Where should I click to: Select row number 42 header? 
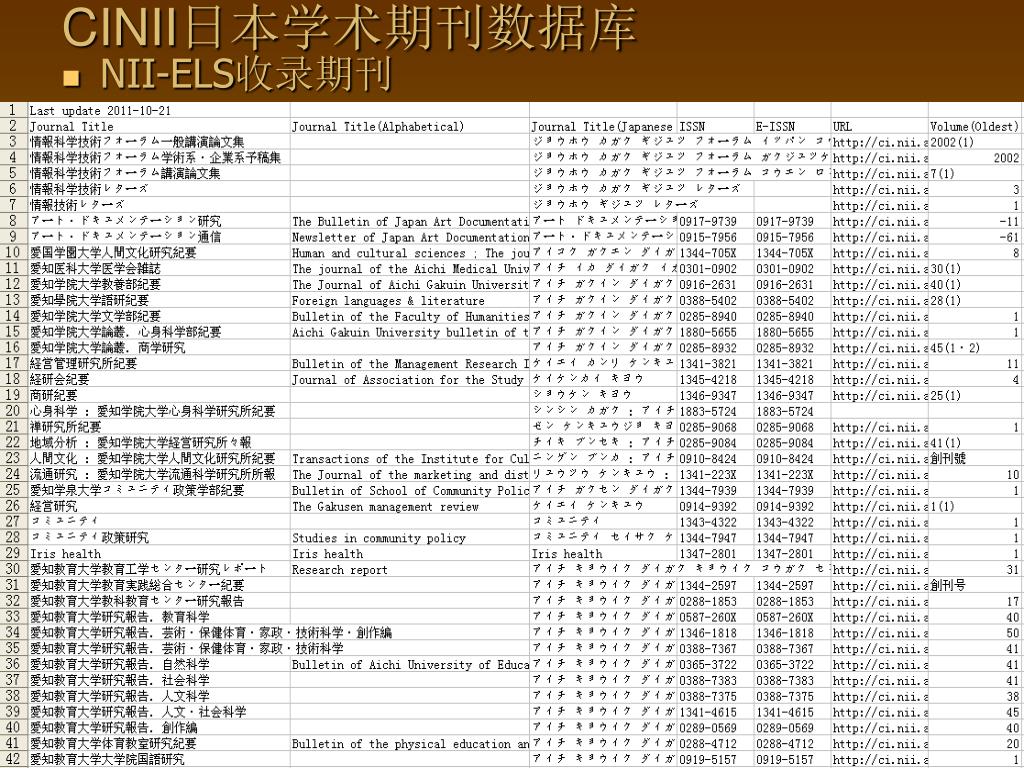14,759
